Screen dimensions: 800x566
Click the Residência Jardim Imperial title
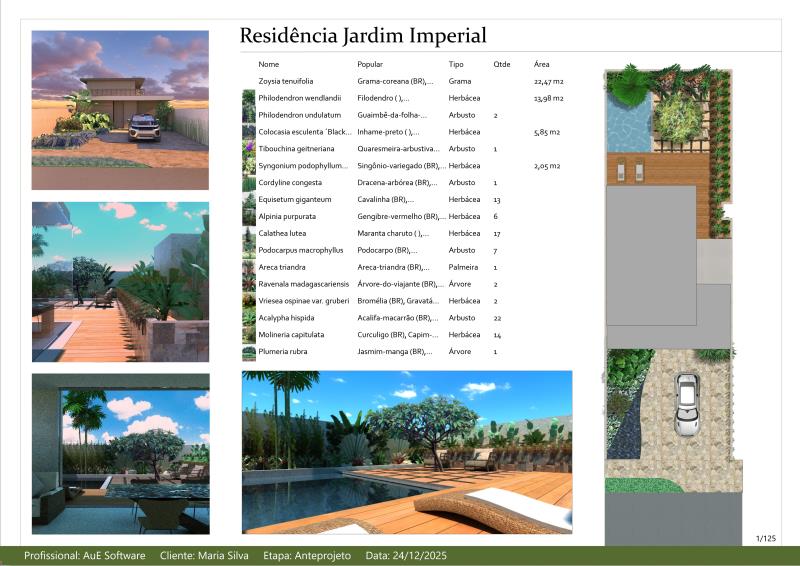(363, 36)
